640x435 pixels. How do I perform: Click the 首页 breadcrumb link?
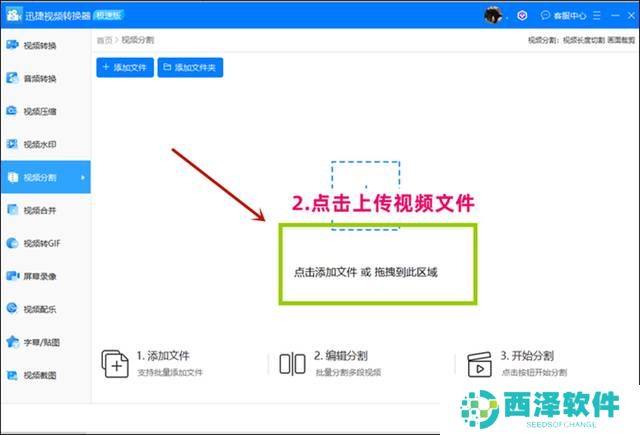(104, 40)
